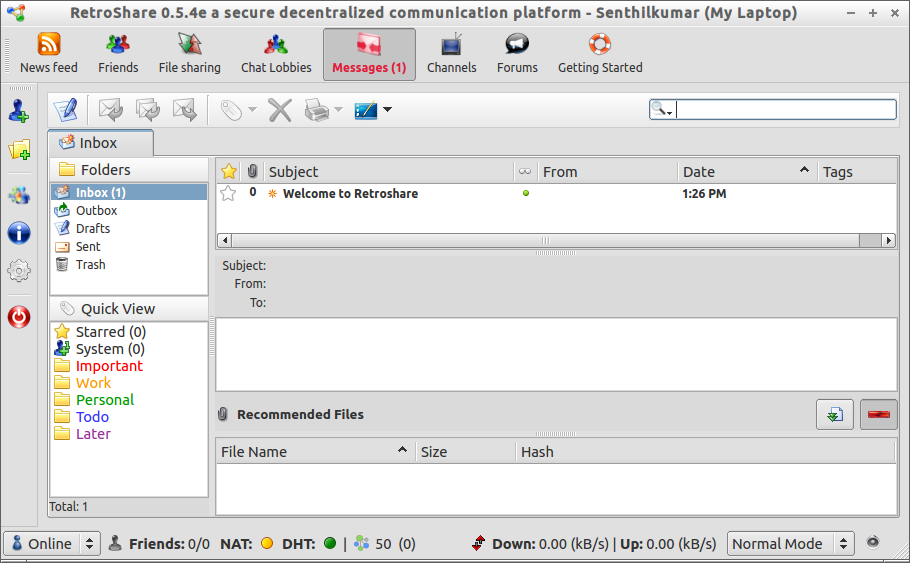Click the red hide Recommended Files button
Screen dimensions: 910x563
879,414
